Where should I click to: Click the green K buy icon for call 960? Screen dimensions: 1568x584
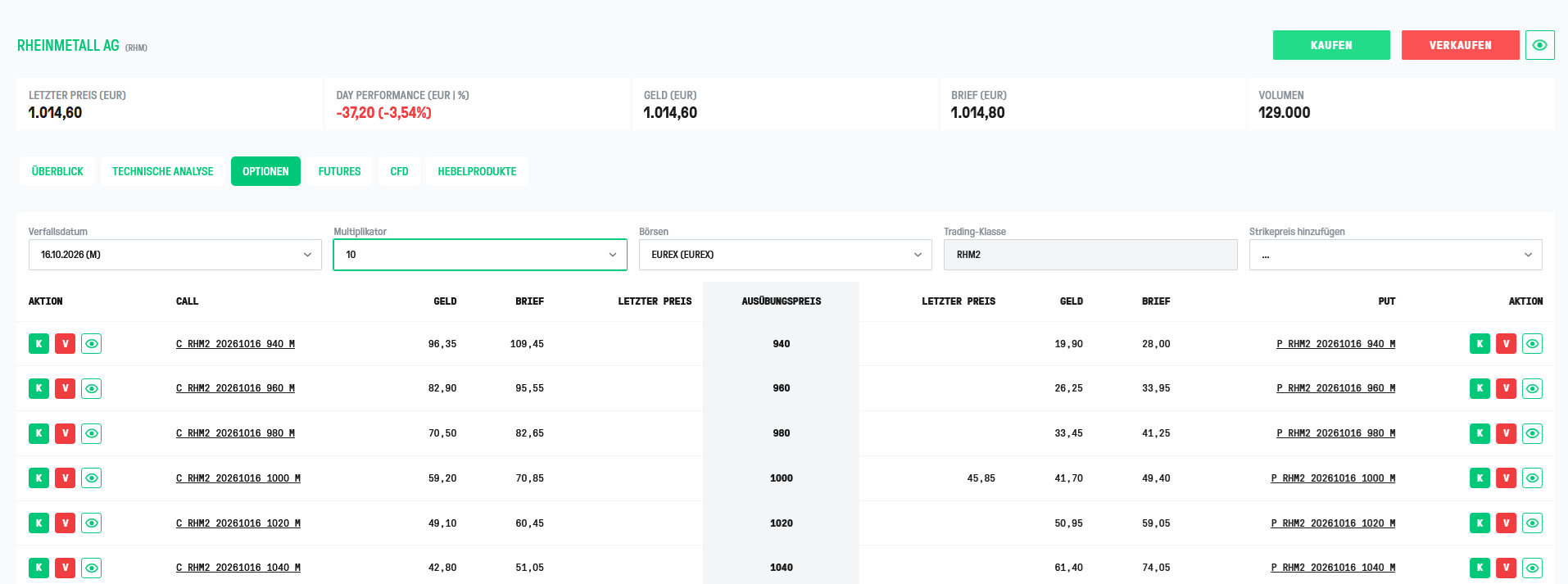(39, 388)
